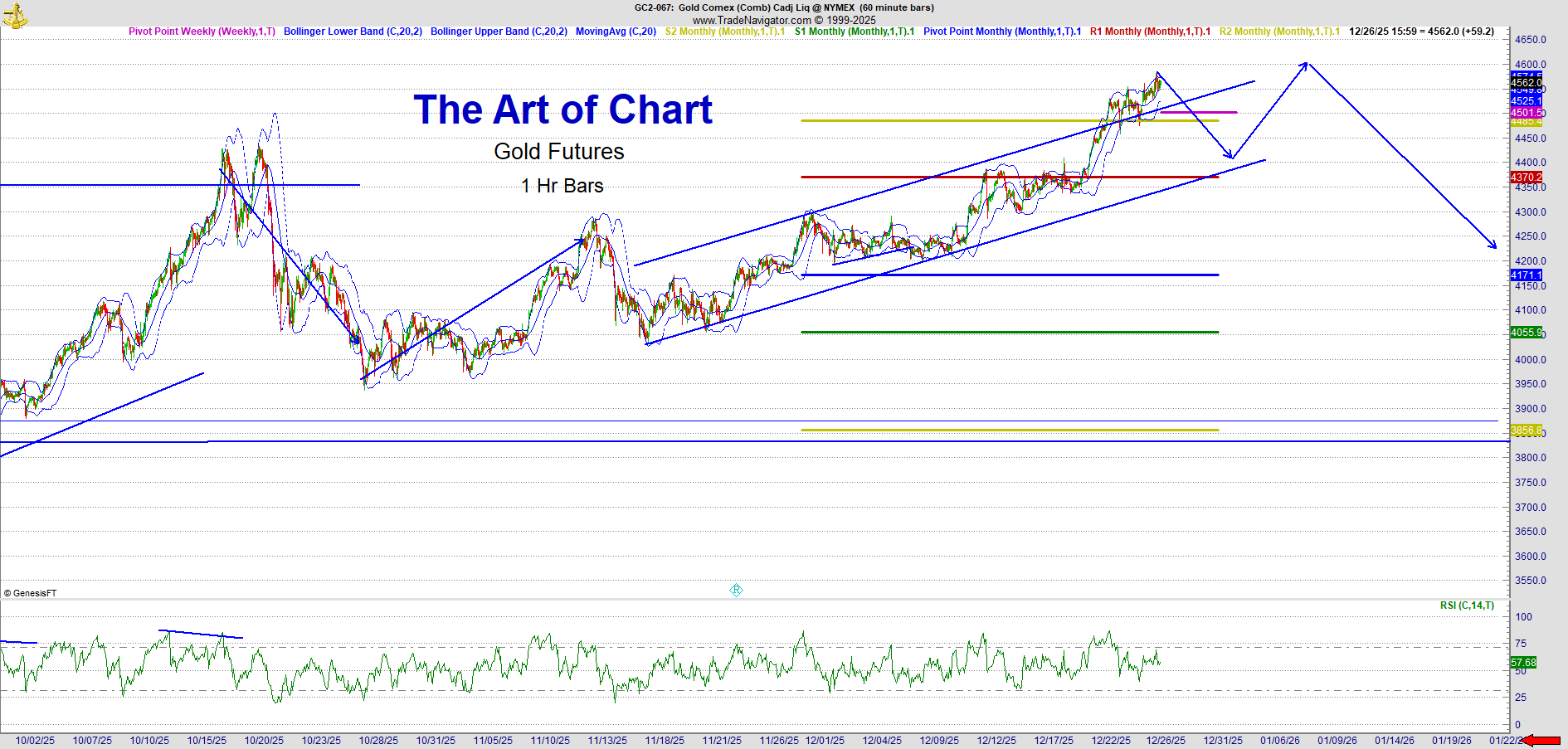
Task: Click the Pivot Point Monthly legend label
Action: pyautogui.click(x=1002, y=32)
